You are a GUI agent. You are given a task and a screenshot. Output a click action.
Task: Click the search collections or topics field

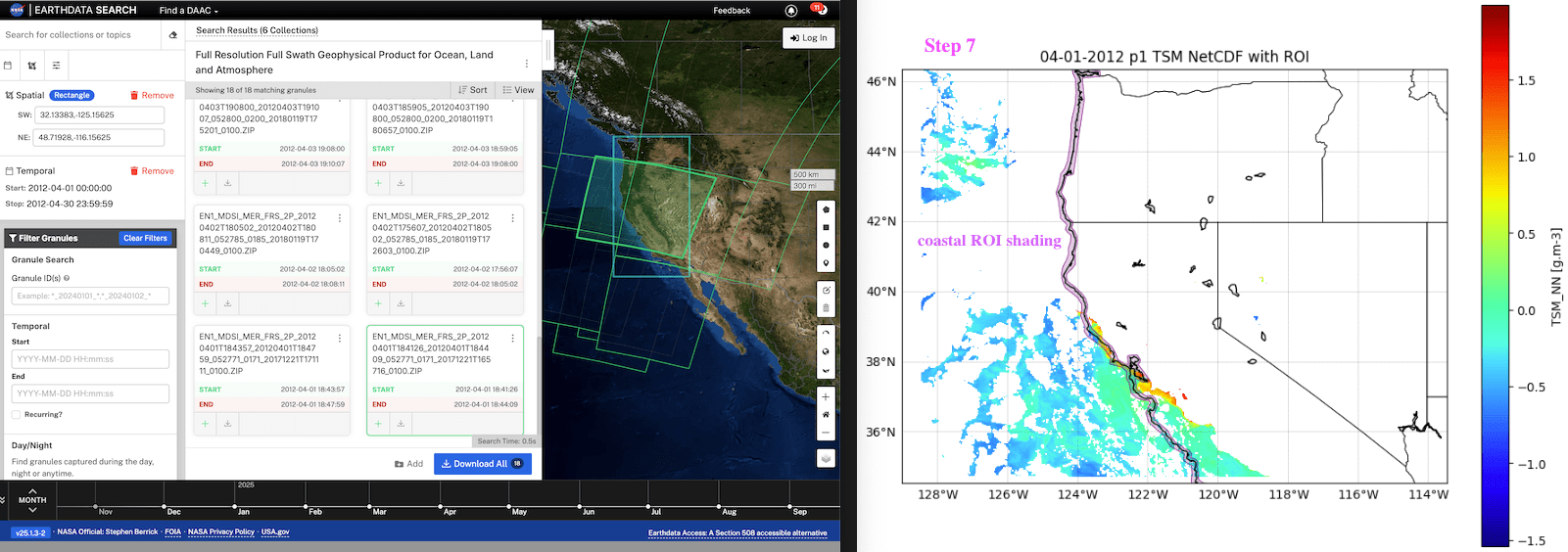click(x=80, y=35)
